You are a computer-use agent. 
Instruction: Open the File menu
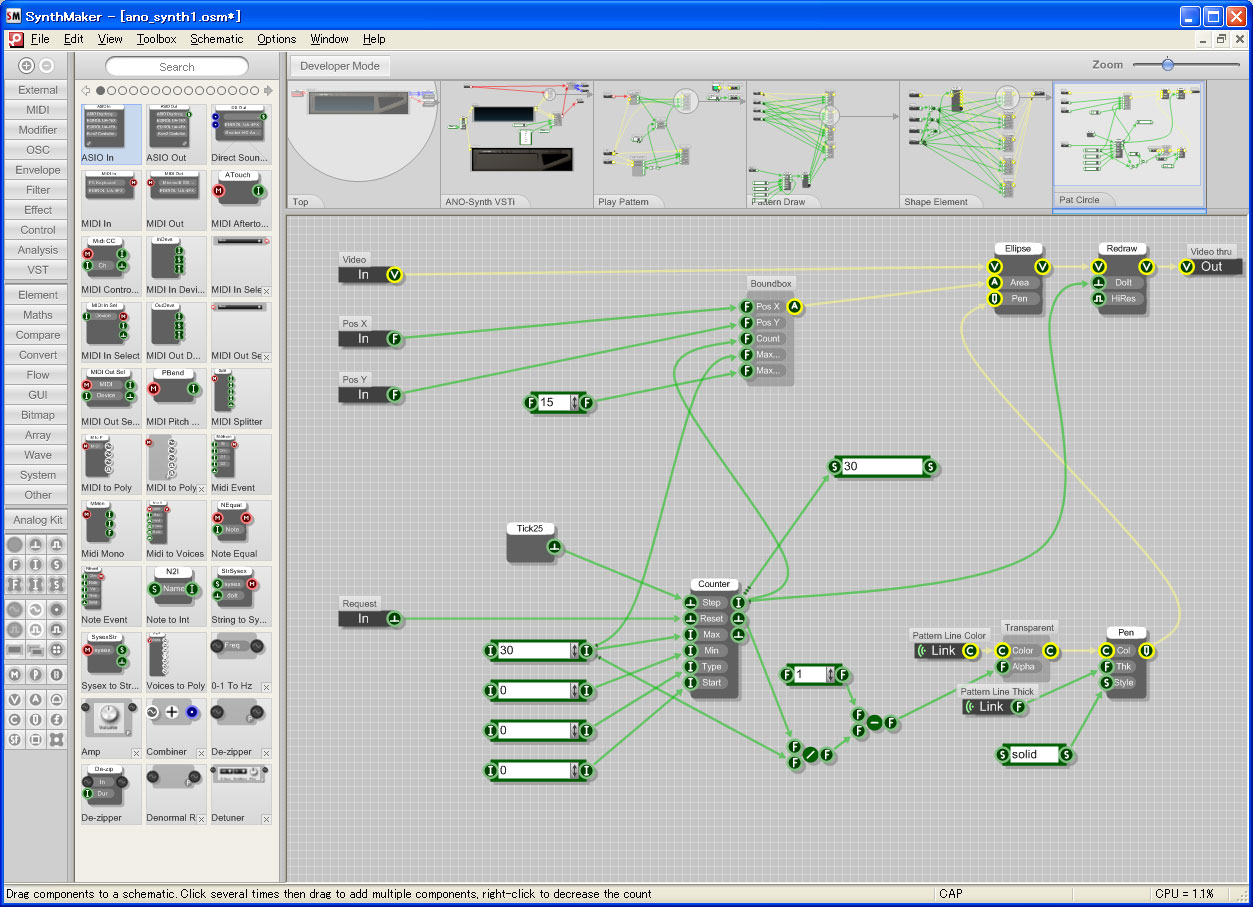pyautogui.click(x=40, y=39)
